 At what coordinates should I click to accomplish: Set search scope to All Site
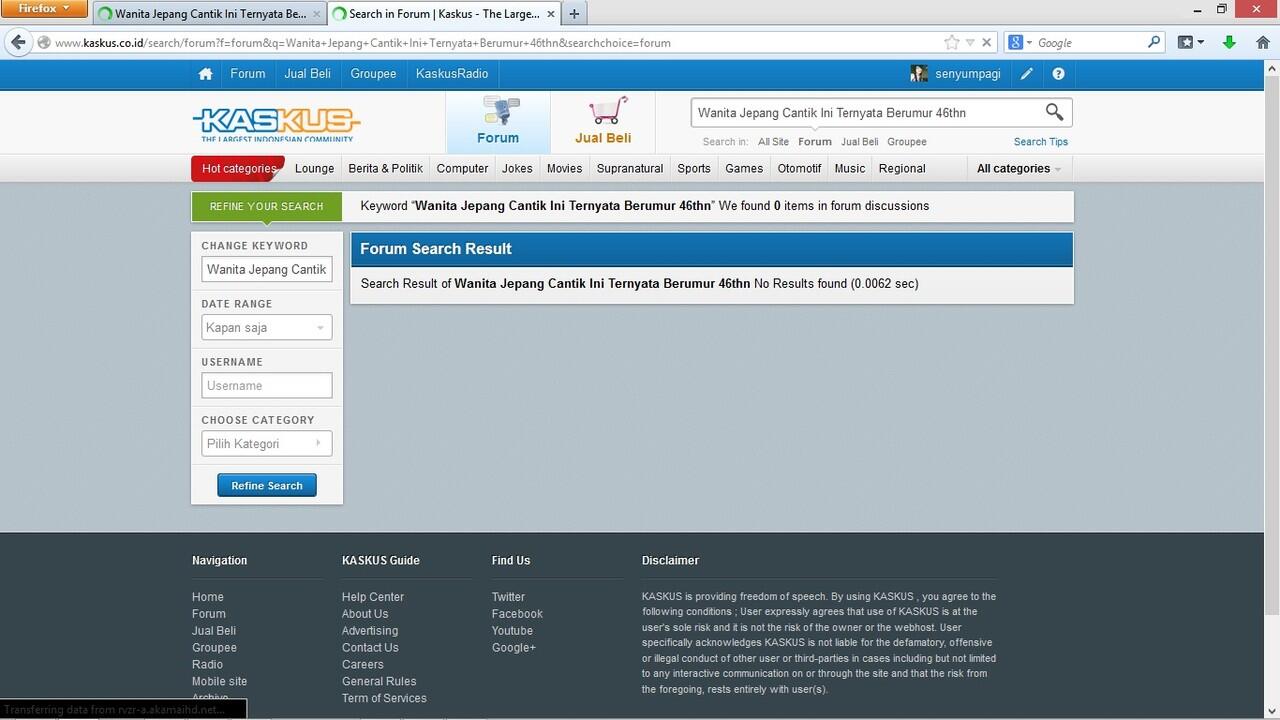773,142
